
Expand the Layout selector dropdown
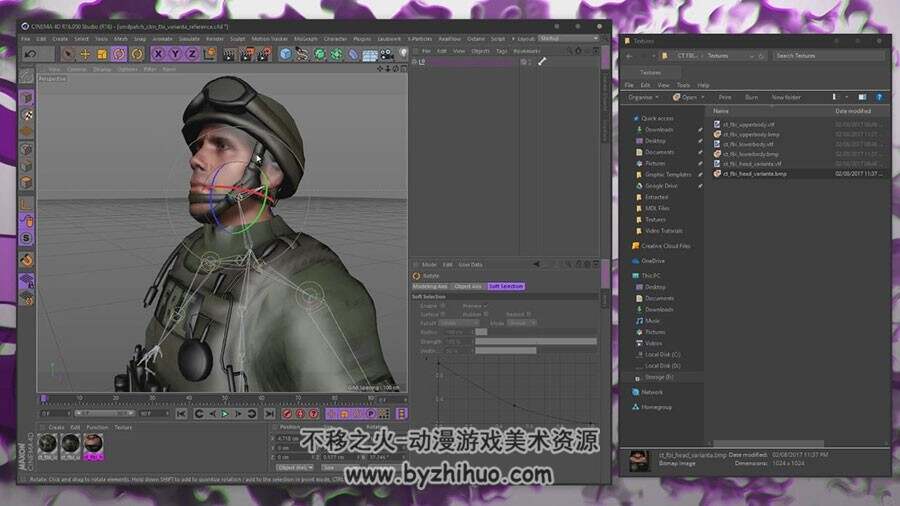point(569,38)
